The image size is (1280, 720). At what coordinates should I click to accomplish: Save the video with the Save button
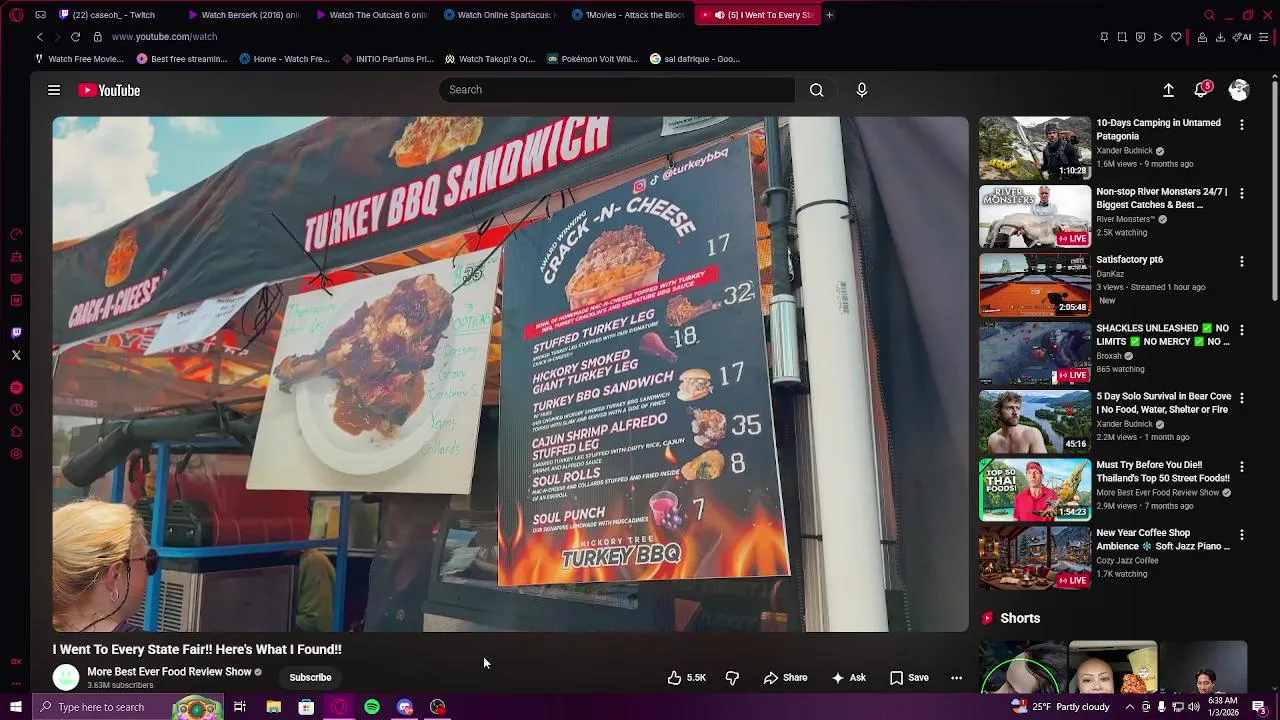pyautogui.click(x=909, y=678)
